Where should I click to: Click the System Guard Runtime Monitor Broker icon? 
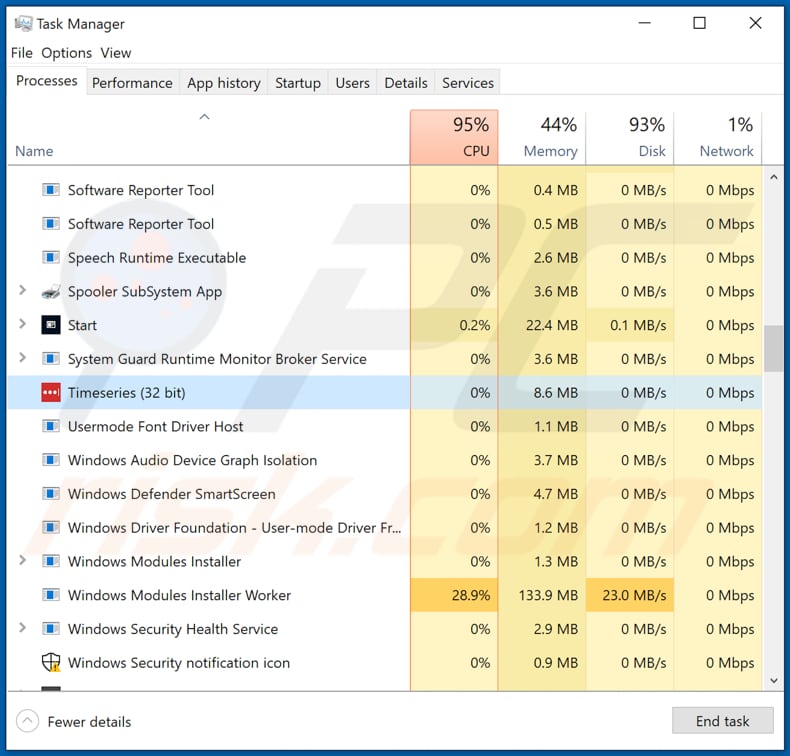(x=51, y=359)
